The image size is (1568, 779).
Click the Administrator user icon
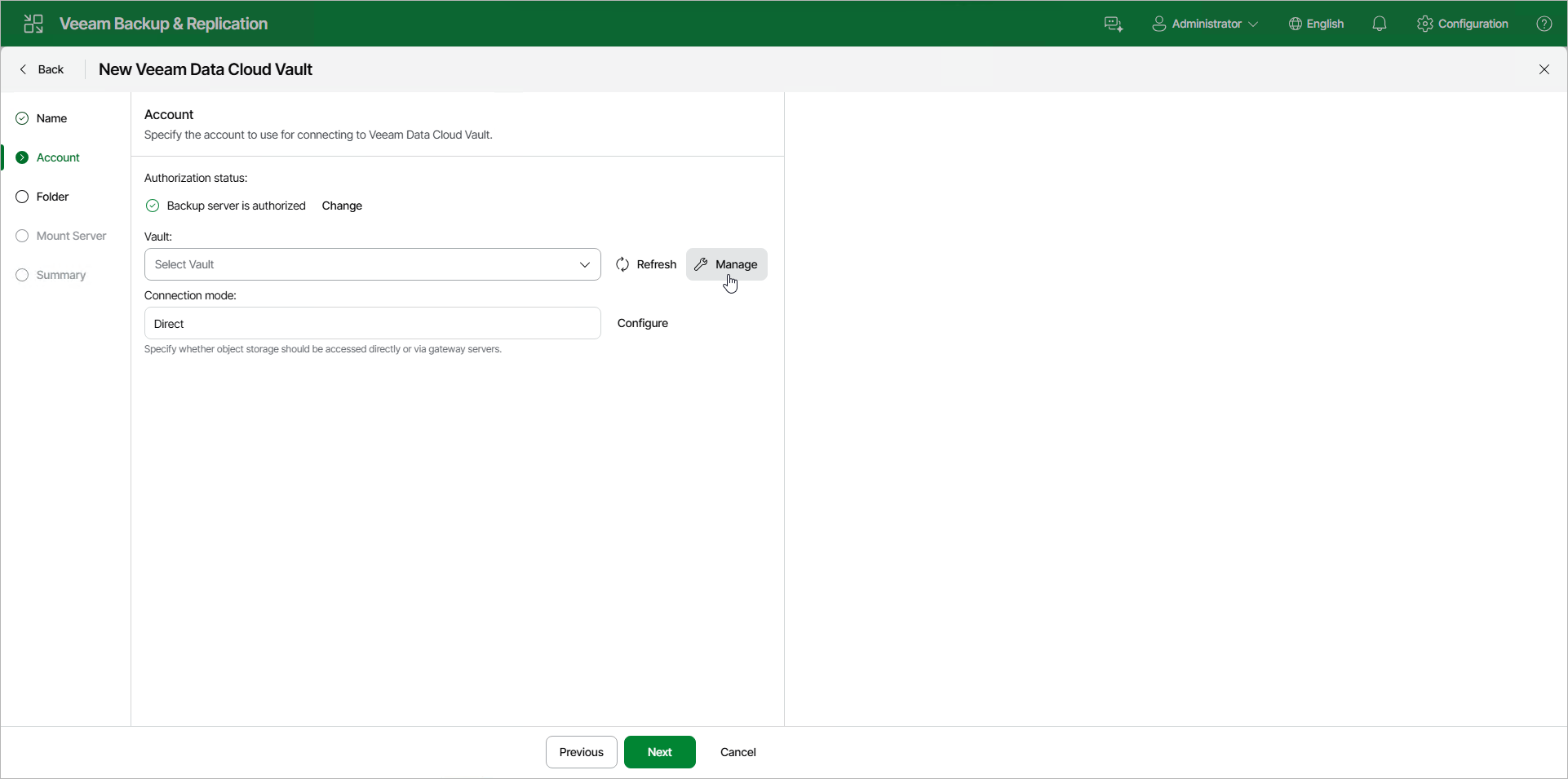coord(1158,24)
